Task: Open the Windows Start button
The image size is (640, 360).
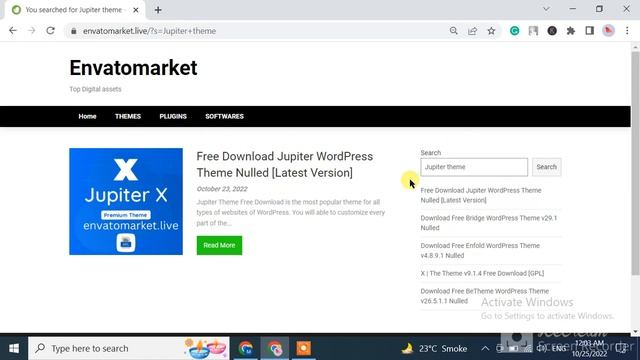Action: click(x=14, y=348)
